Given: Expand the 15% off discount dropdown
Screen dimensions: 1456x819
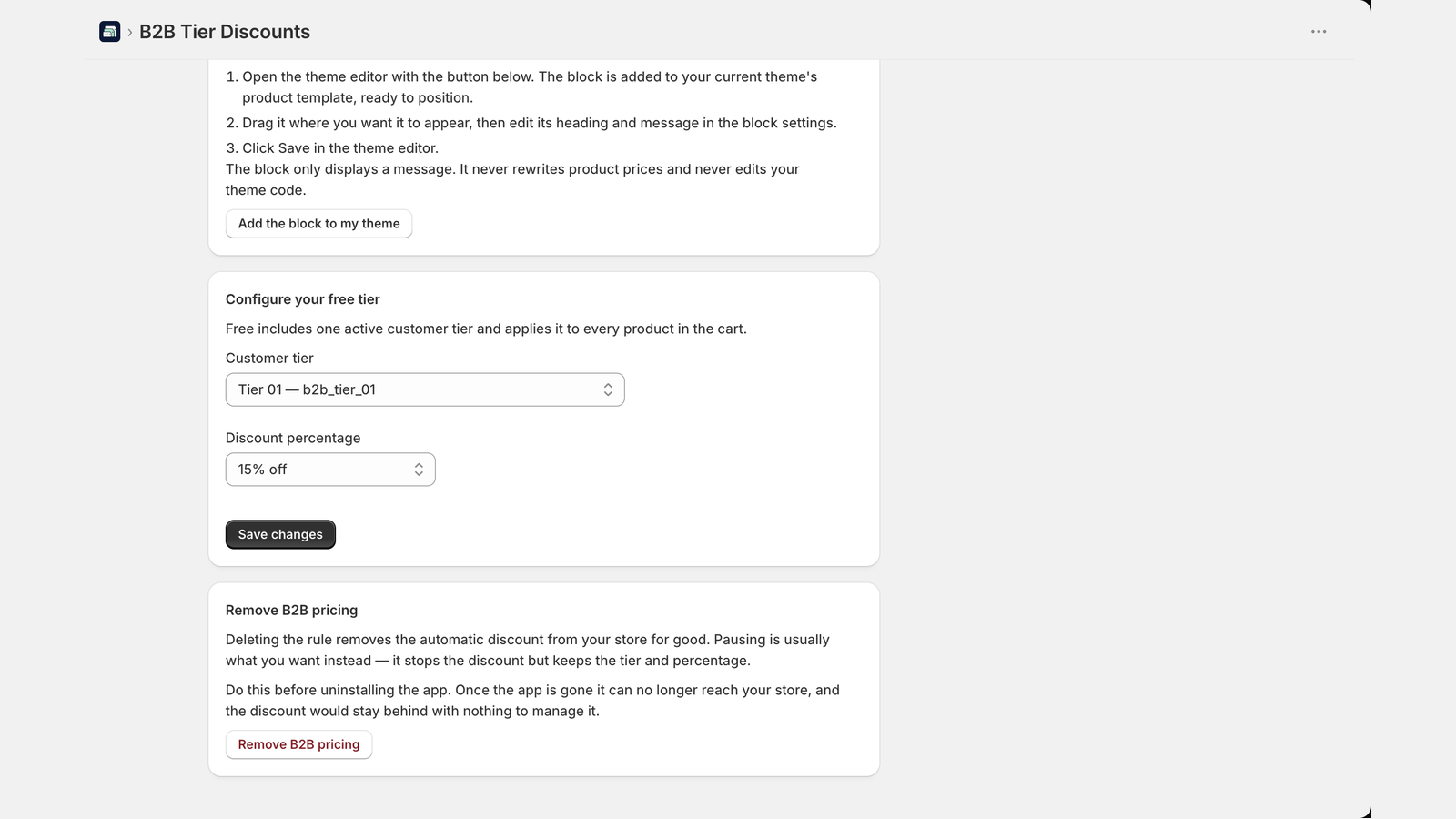Looking at the screenshot, I should click(x=330, y=470).
